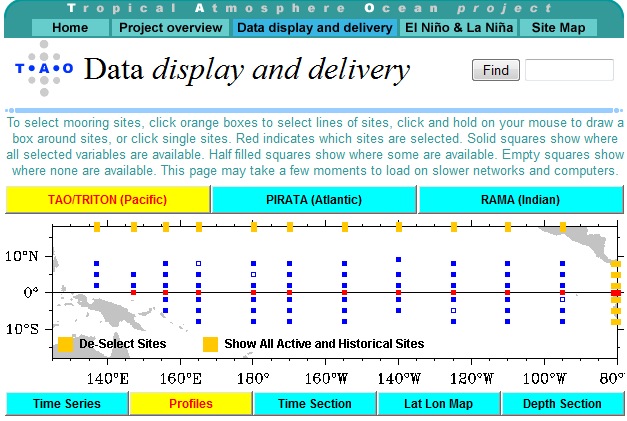Click the orange 5°S latitude-row box on right edge
Image resolution: width=627 pixels, height=421 pixels.
(616, 311)
